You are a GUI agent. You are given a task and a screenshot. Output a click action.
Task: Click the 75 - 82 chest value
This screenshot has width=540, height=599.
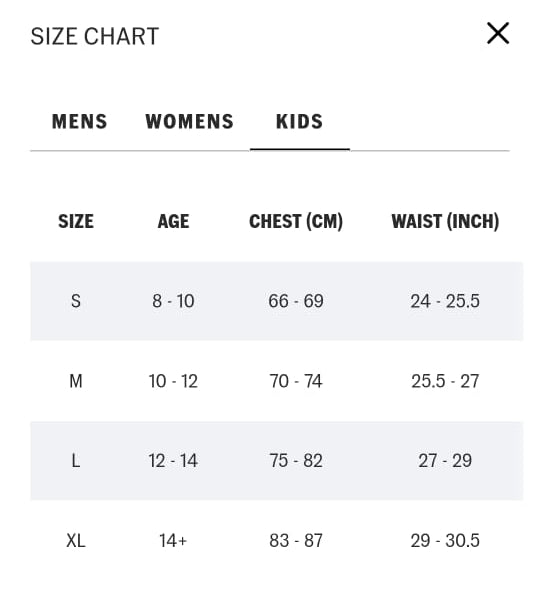pos(296,461)
